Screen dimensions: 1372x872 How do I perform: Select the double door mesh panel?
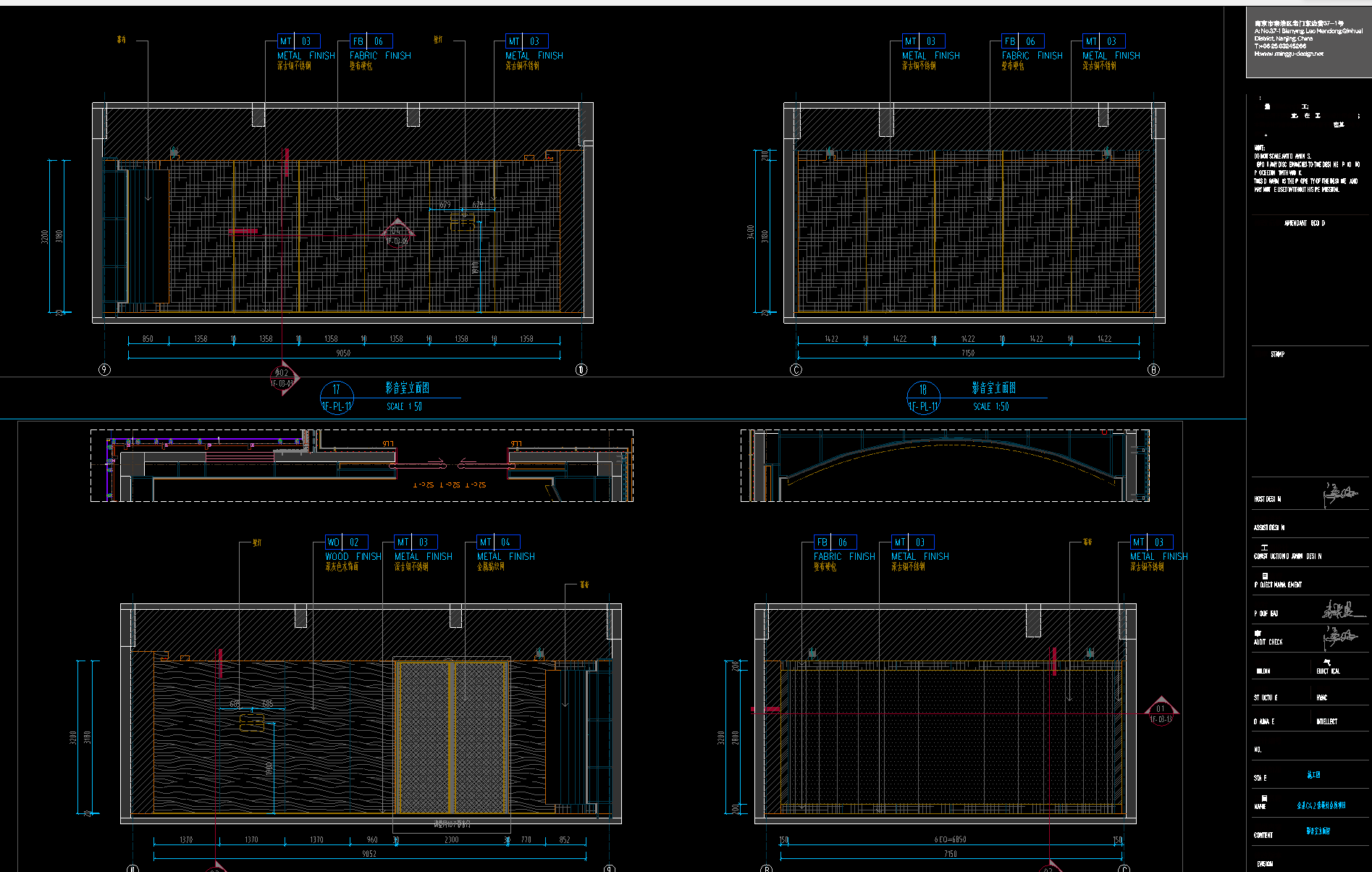(452, 737)
